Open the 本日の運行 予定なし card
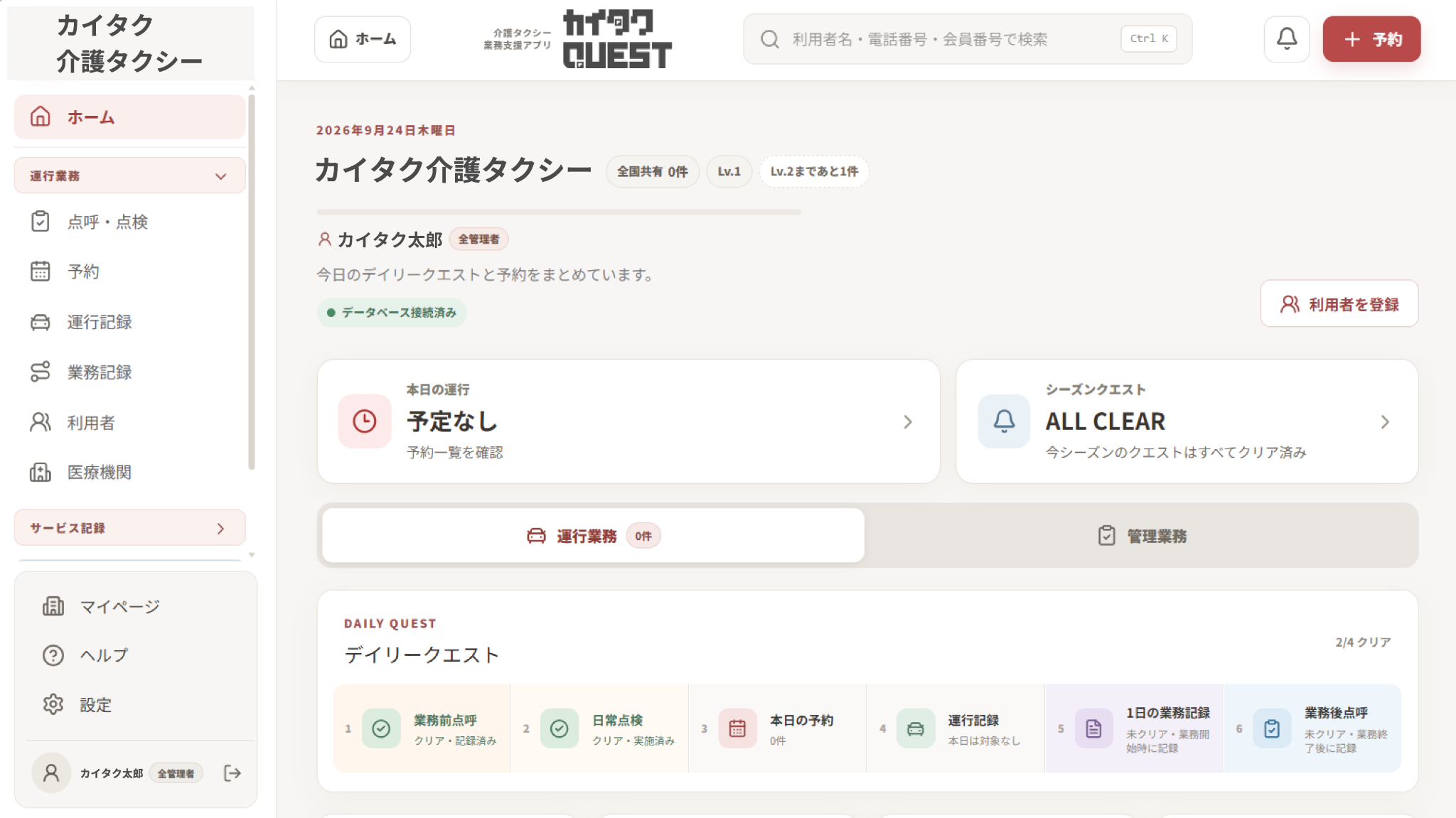This screenshot has width=1456, height=818. (628, 421)
